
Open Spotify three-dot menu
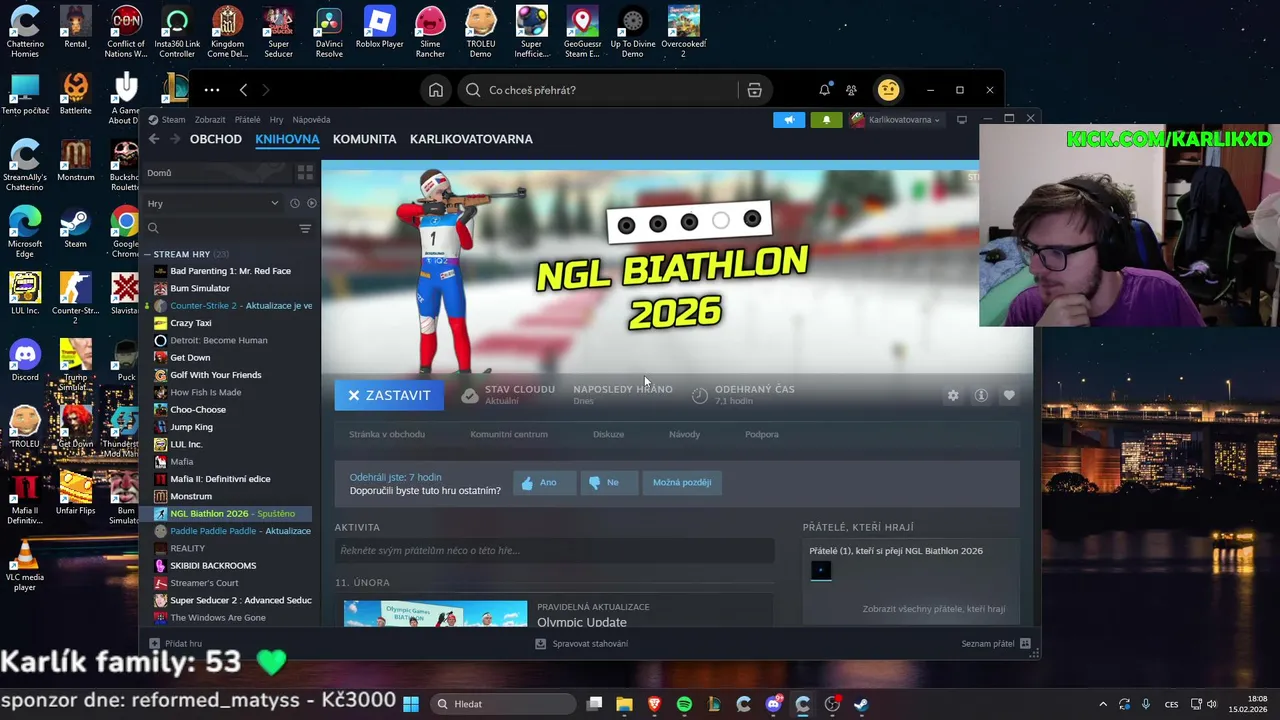click(211, 90)
